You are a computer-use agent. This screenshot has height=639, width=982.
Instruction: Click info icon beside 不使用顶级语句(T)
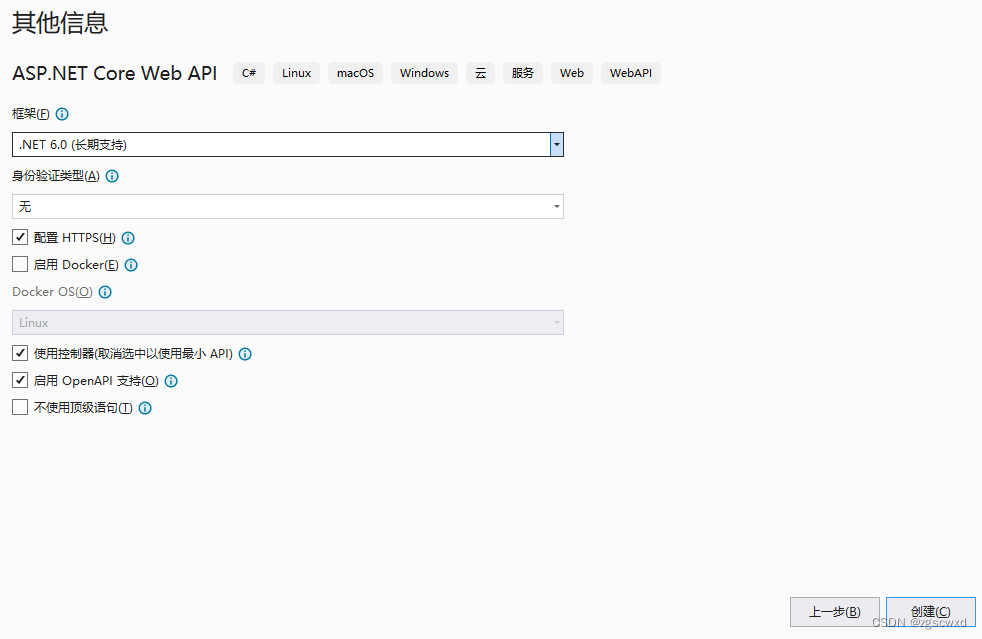click(x=145, y=408)
